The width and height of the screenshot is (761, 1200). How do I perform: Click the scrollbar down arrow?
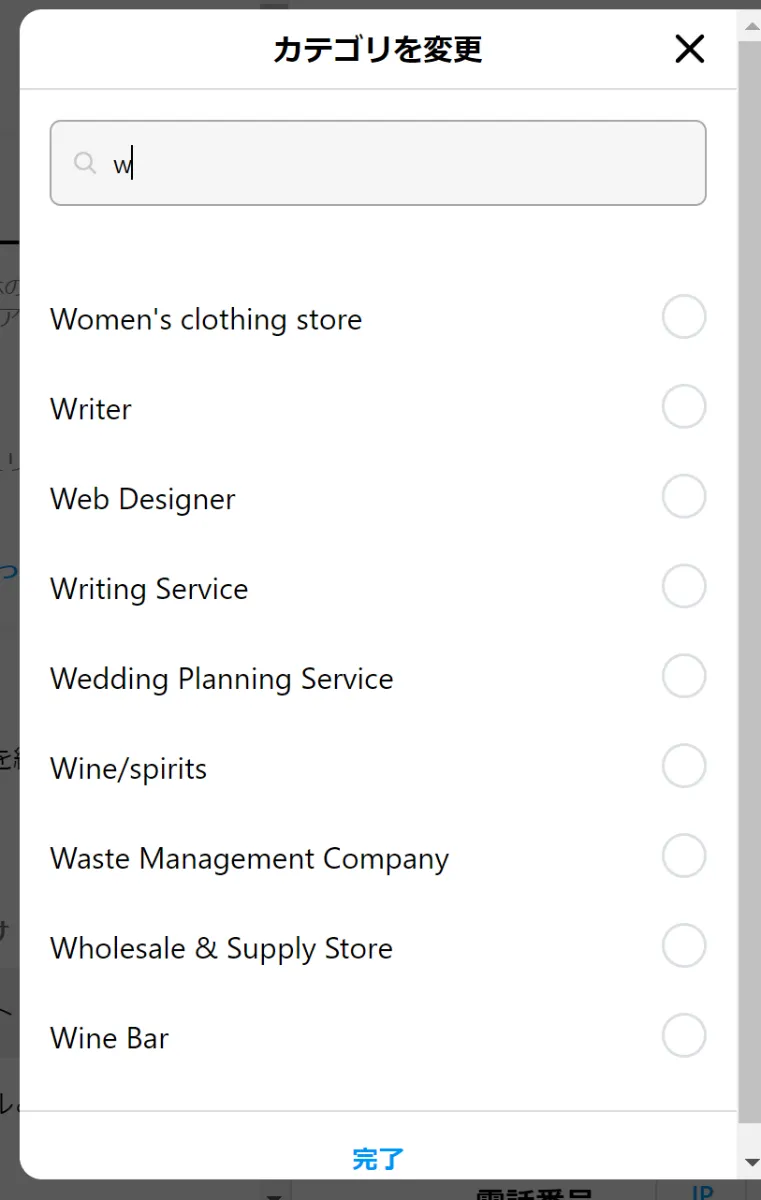coord(752,1162)
